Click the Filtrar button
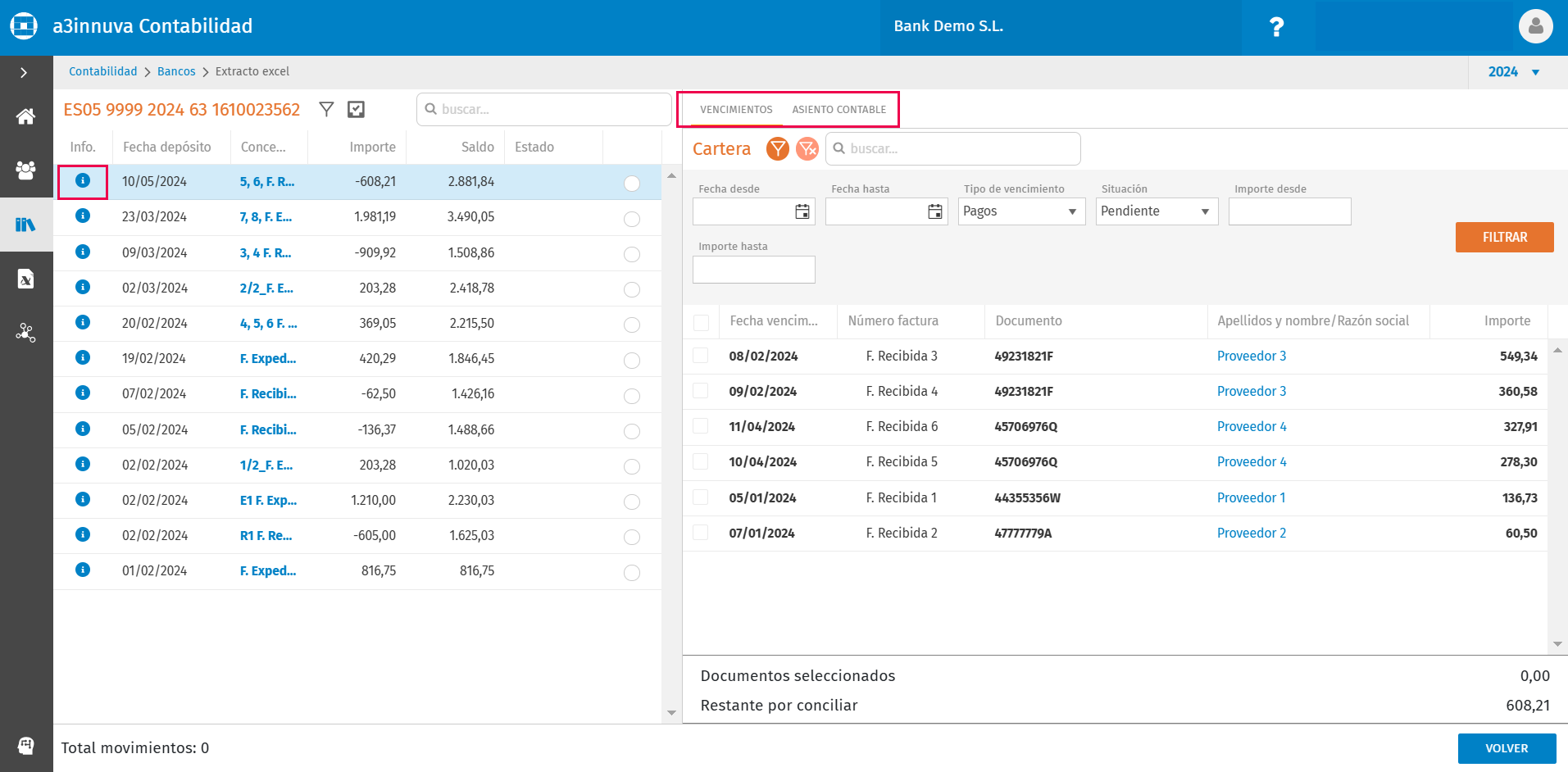The height and width of the screenshot is (772, 1568). click(x=1504, y=237)
